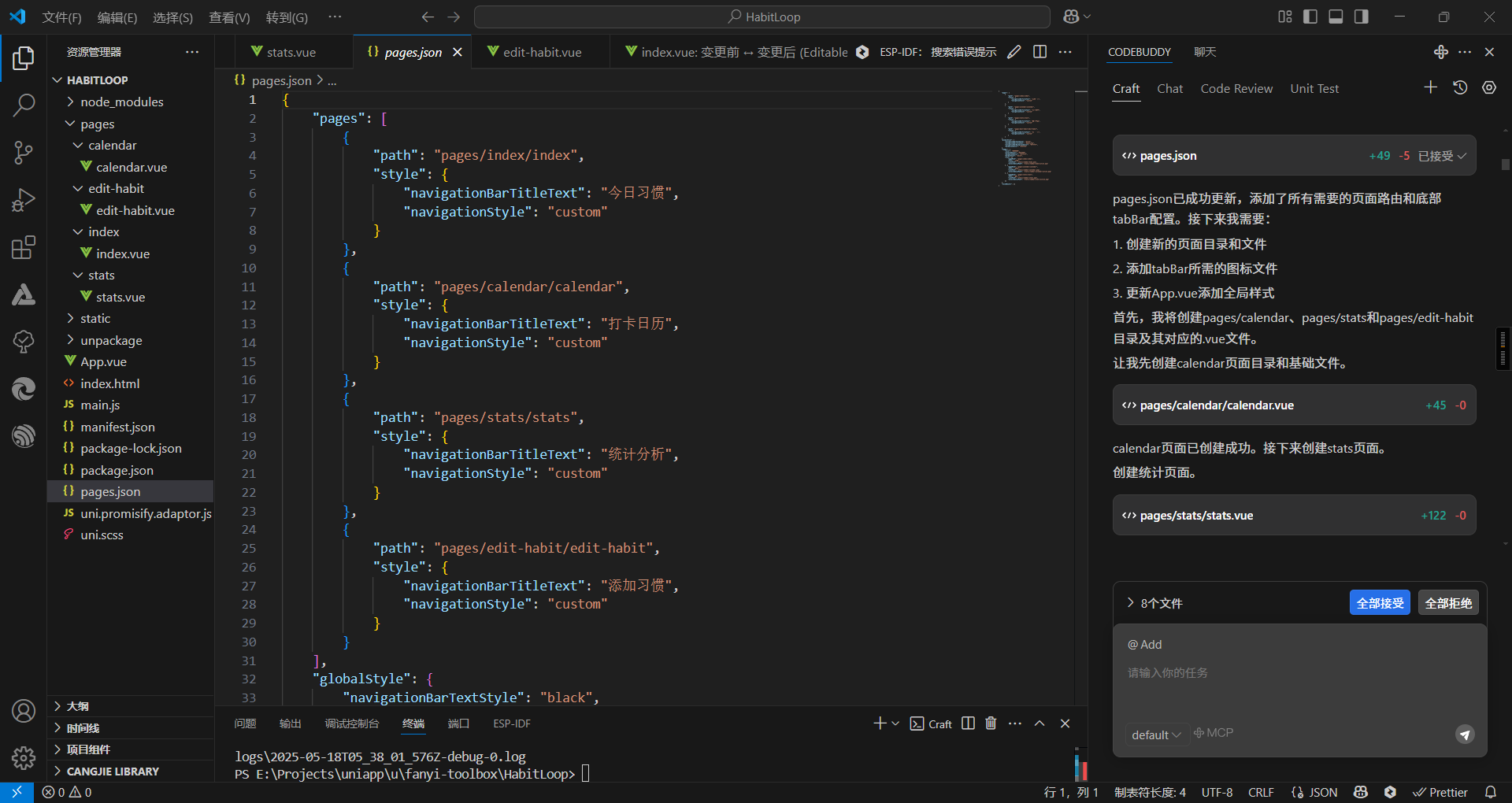Switch to the Code Review tab

pos(1236,88)
